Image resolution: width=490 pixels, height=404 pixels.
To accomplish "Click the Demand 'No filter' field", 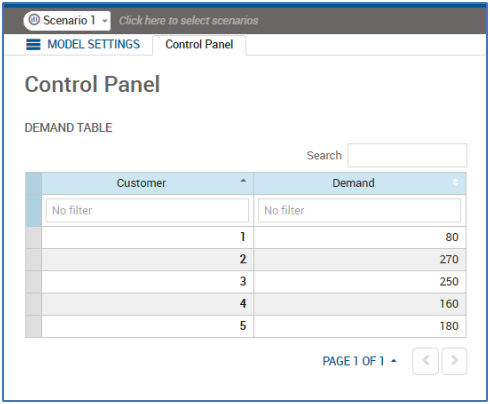I will (359, 210).
